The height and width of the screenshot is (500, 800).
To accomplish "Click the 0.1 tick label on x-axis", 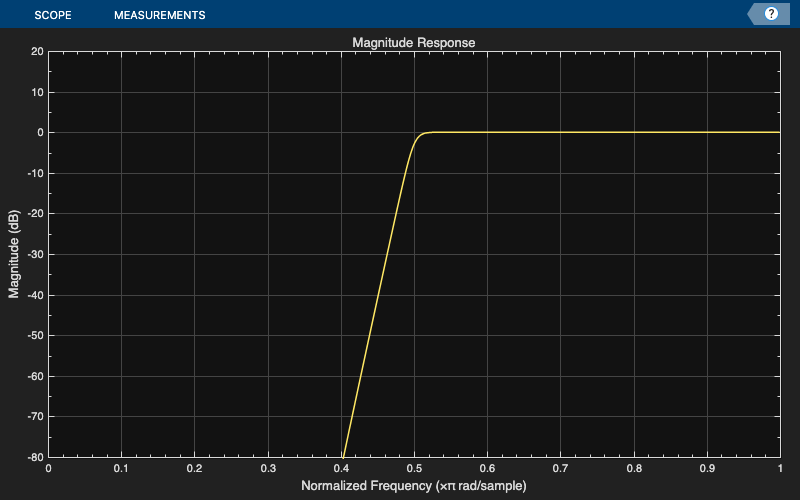I will click(x=121, y=468).
